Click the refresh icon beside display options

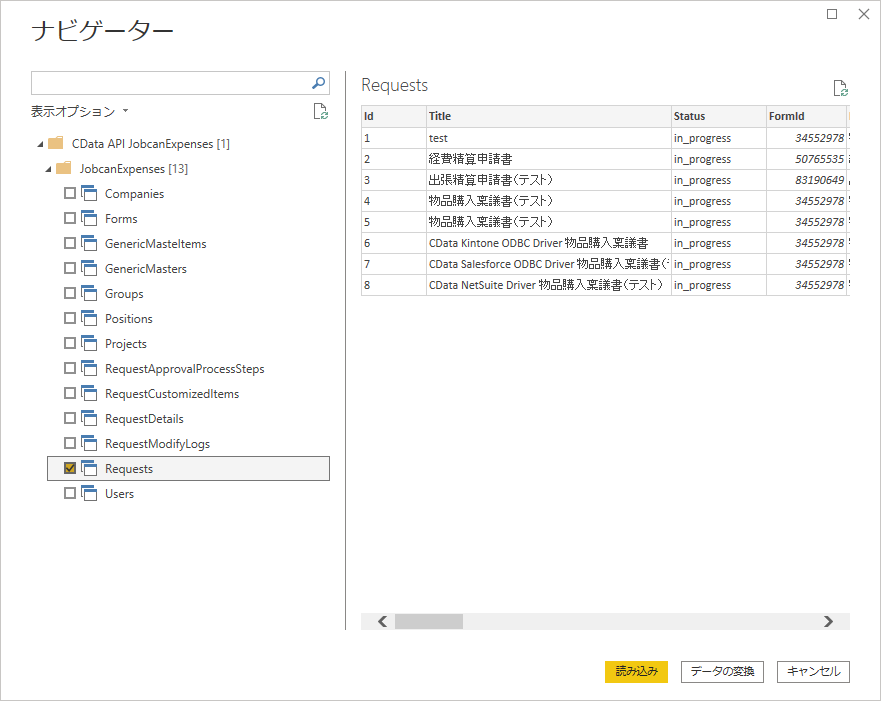pos(320,111)
